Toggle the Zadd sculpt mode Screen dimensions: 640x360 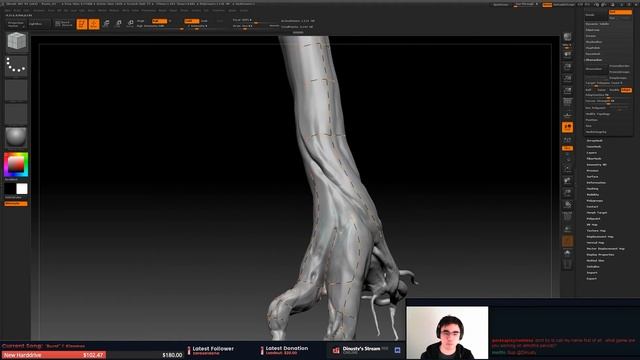[191, 21]
